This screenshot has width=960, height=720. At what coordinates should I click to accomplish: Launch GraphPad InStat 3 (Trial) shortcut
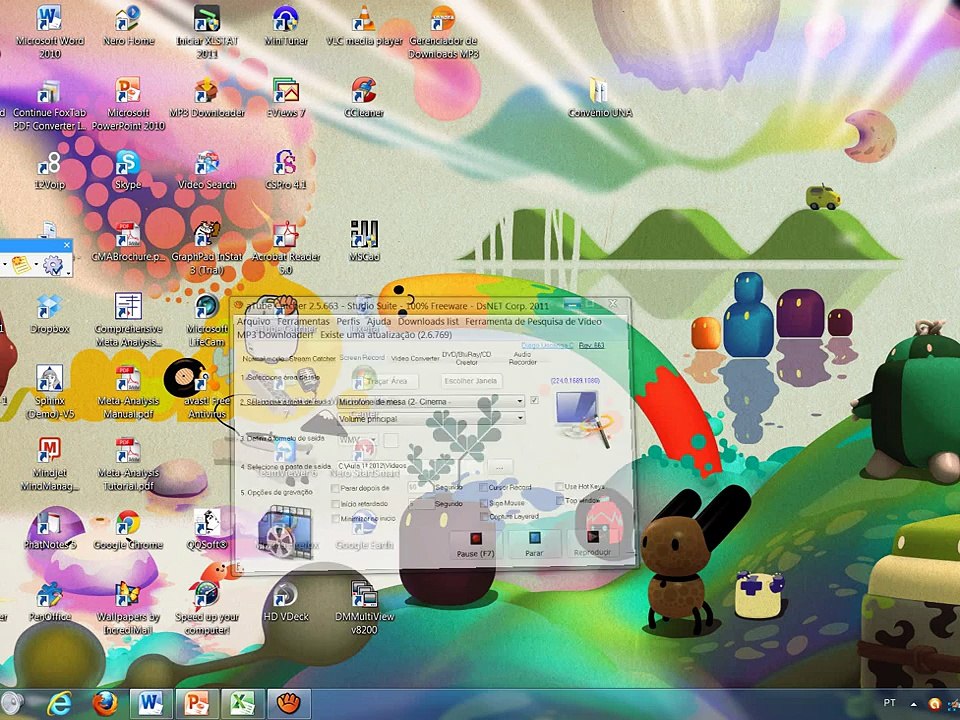[x=207, y=248]
